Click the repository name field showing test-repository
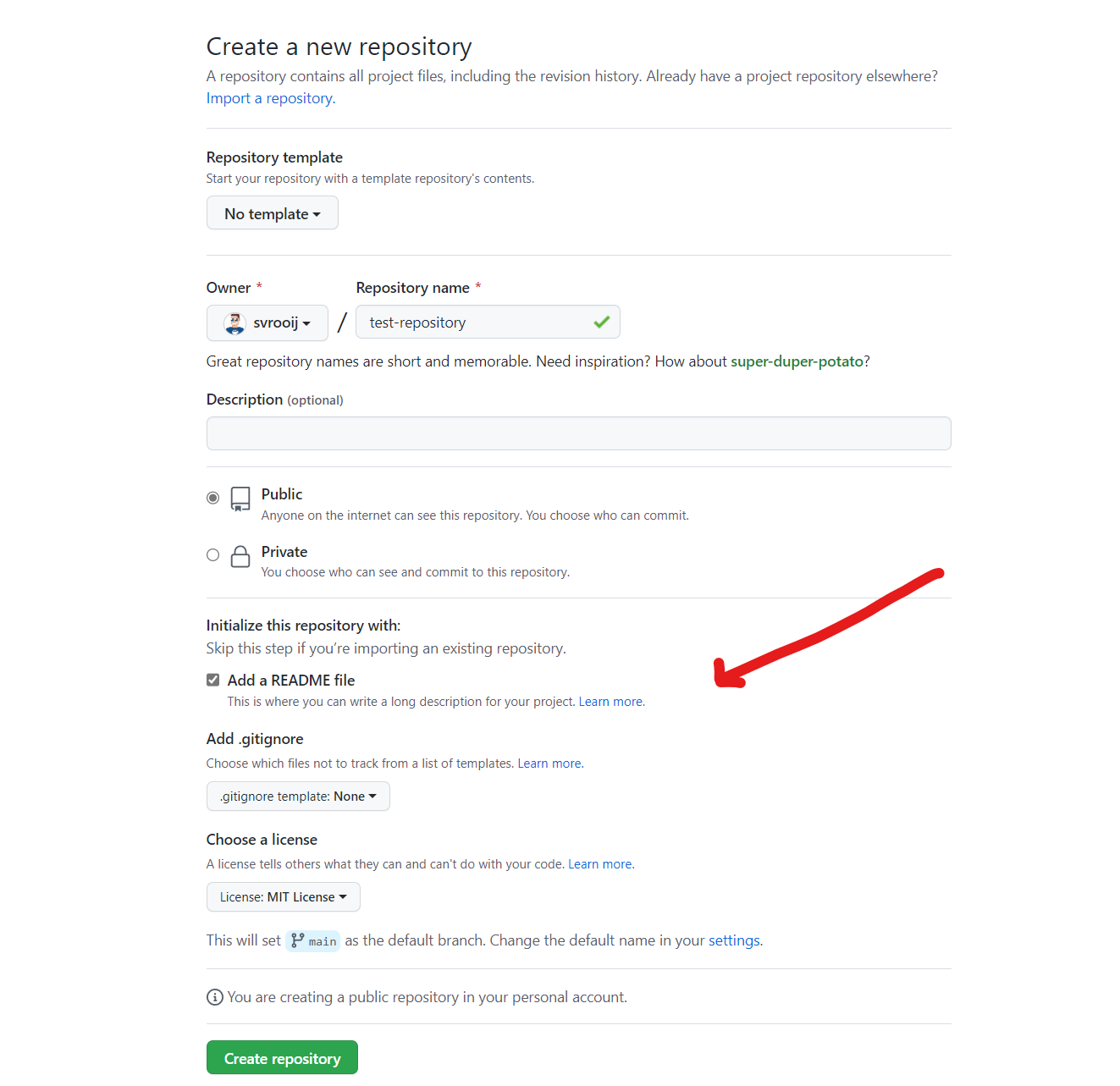Image resolution: width=1120 pixels, height=1086 pixels. click(x=474, y=322)
